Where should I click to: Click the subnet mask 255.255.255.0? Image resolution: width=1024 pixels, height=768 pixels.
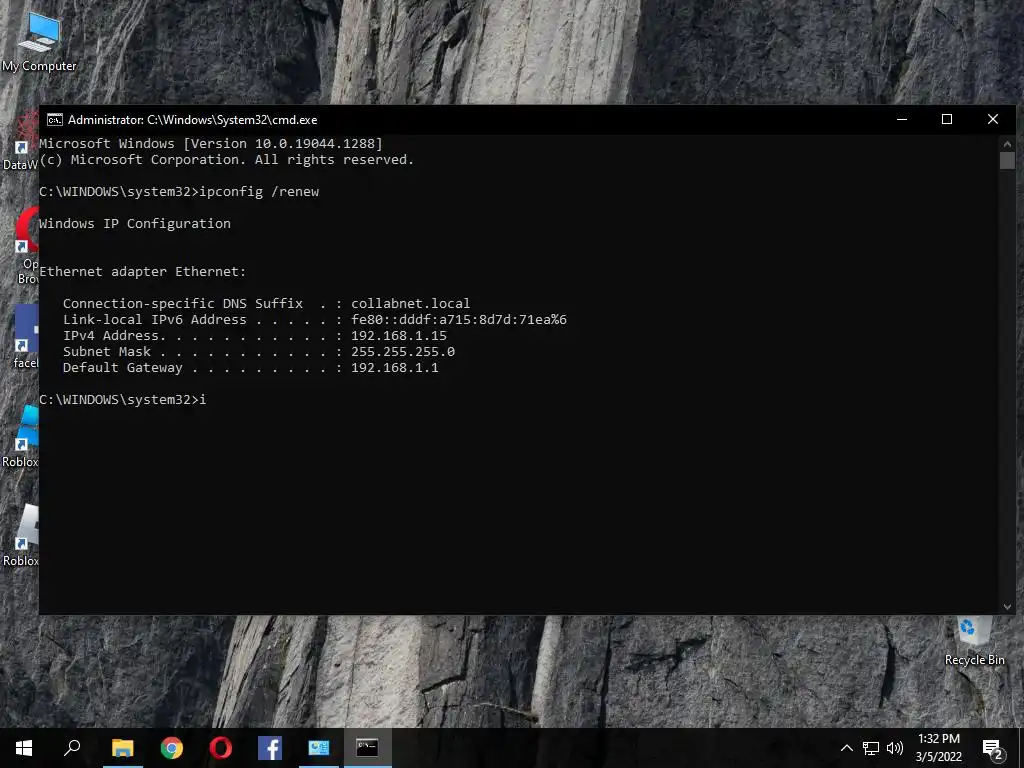click(403, 351)
